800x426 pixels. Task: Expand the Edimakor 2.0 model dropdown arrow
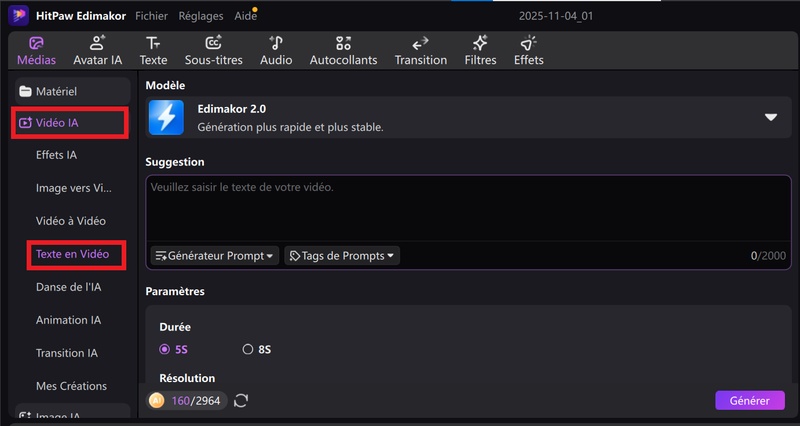[770, 117]
